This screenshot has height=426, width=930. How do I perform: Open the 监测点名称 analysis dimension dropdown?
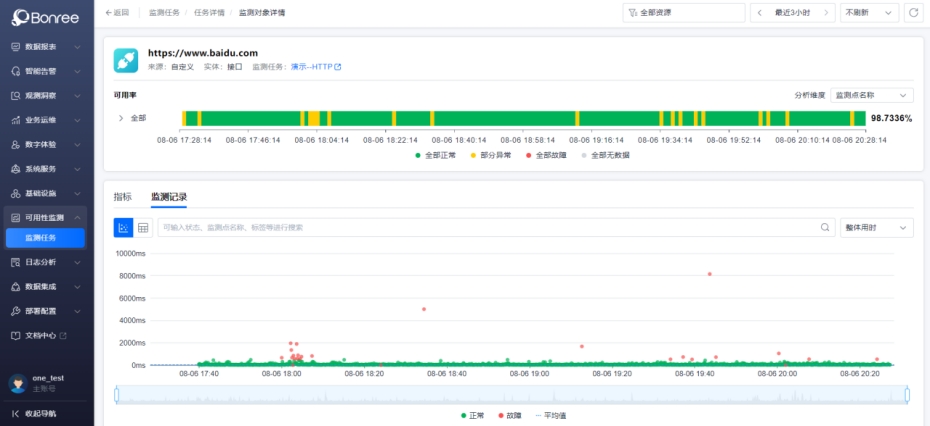coord(871,95)
